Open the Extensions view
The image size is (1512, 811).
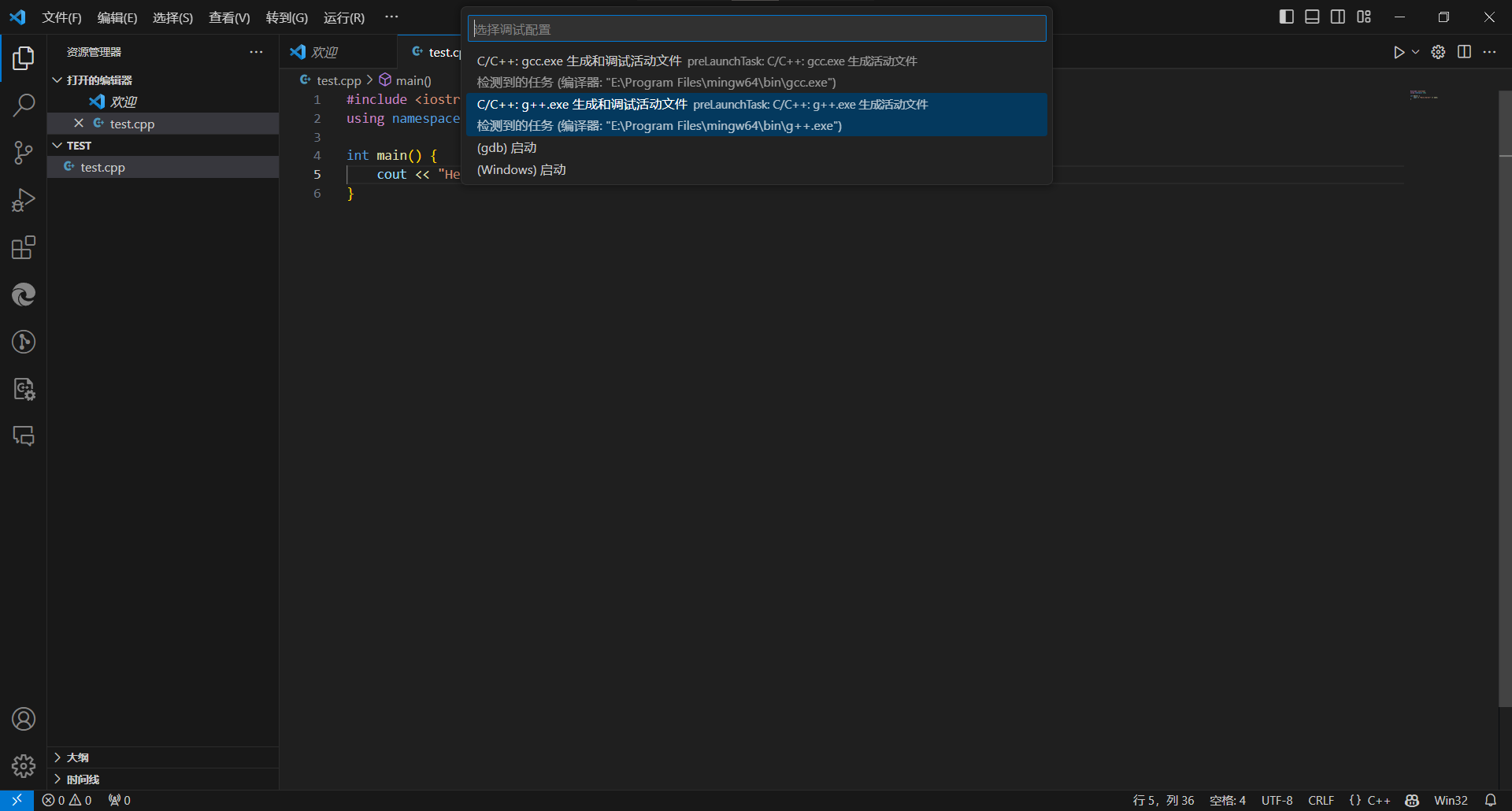24,248
